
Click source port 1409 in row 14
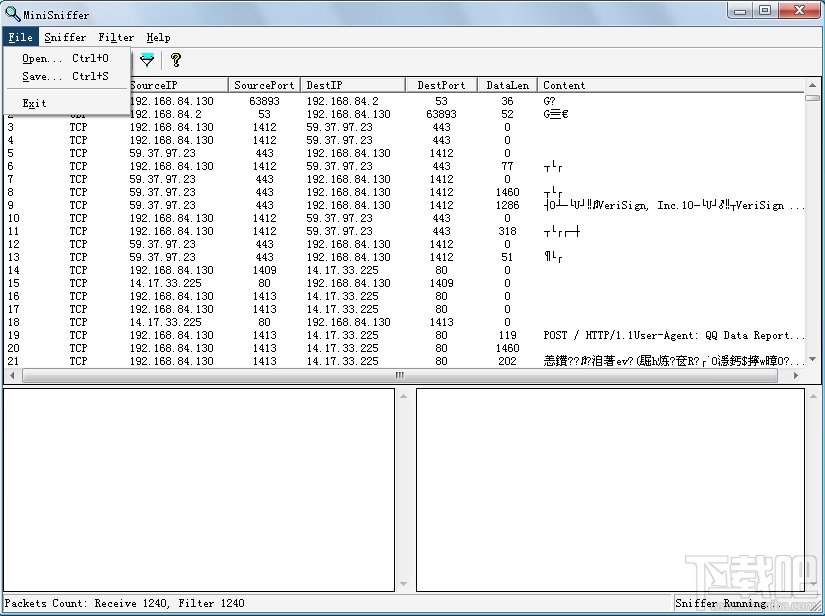coord(264,270)
